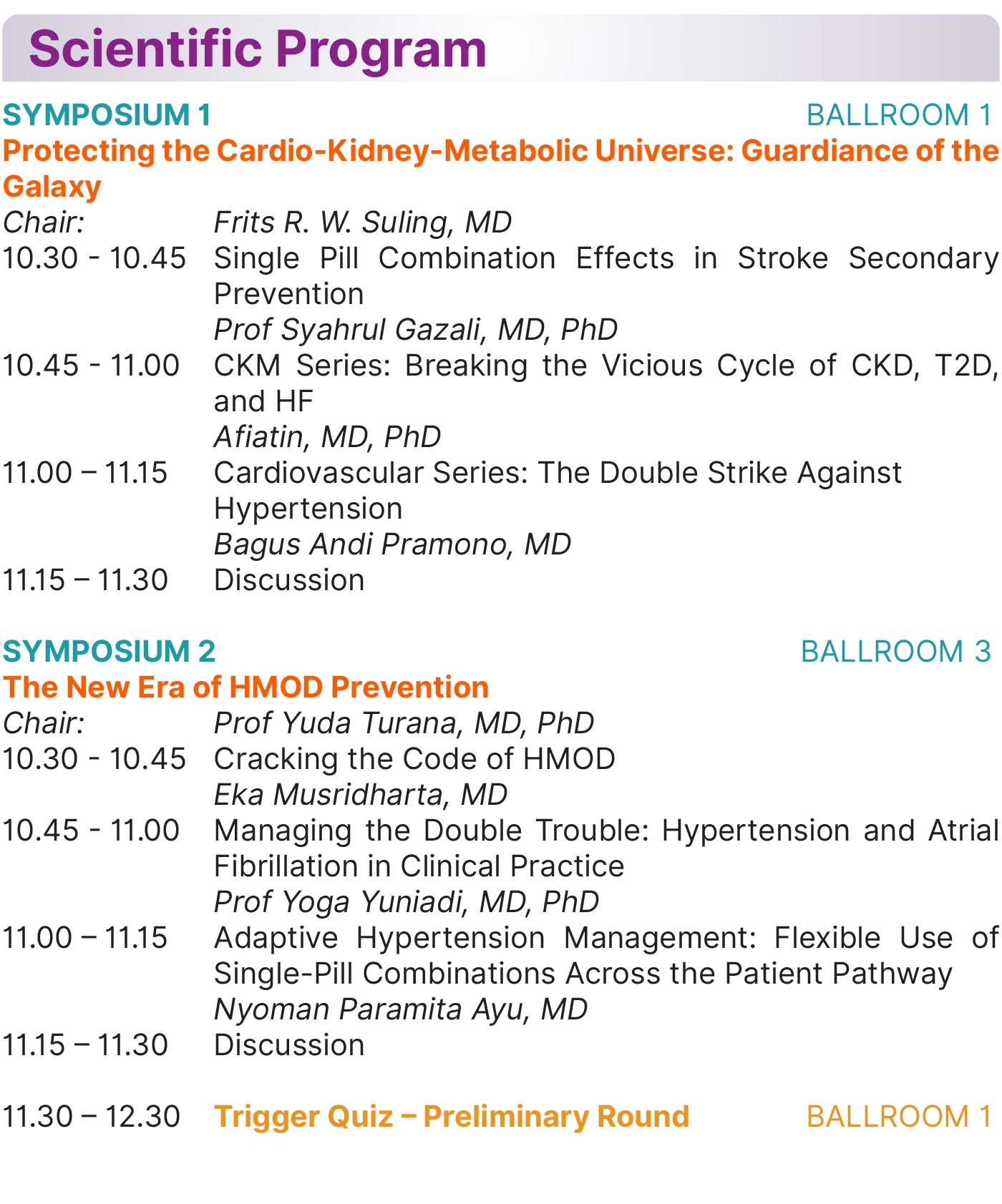1002x1204 pixels.
Task: Click speaker name Afiatin, MD, PhD
Action: pos(327,437)
